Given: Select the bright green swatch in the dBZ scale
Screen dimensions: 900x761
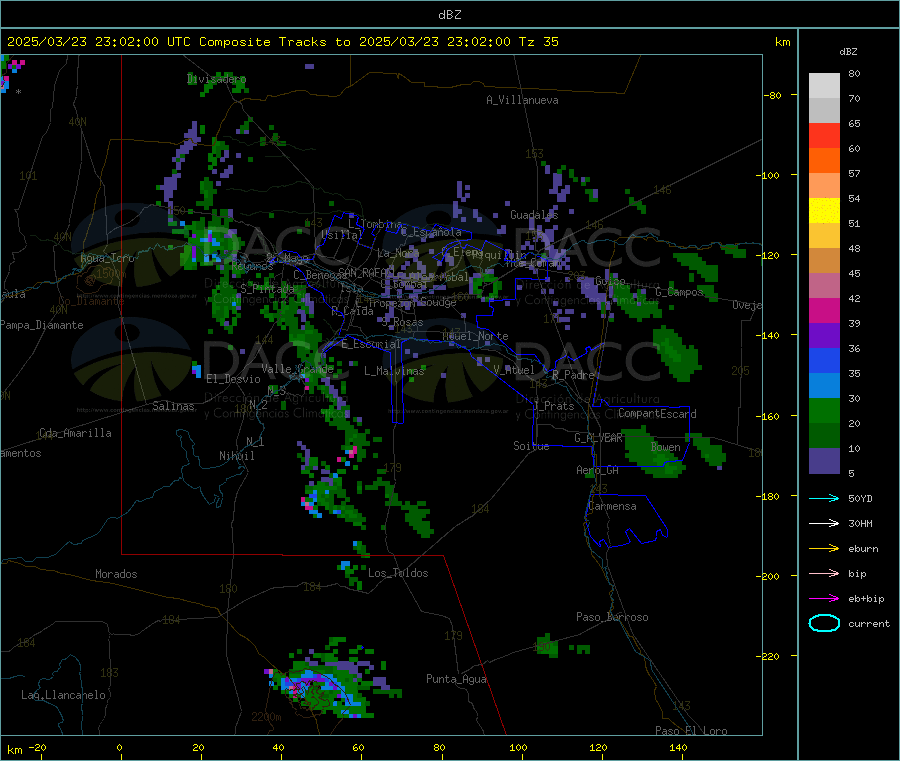Looking at the screenshot, I should tap(824, 410).
